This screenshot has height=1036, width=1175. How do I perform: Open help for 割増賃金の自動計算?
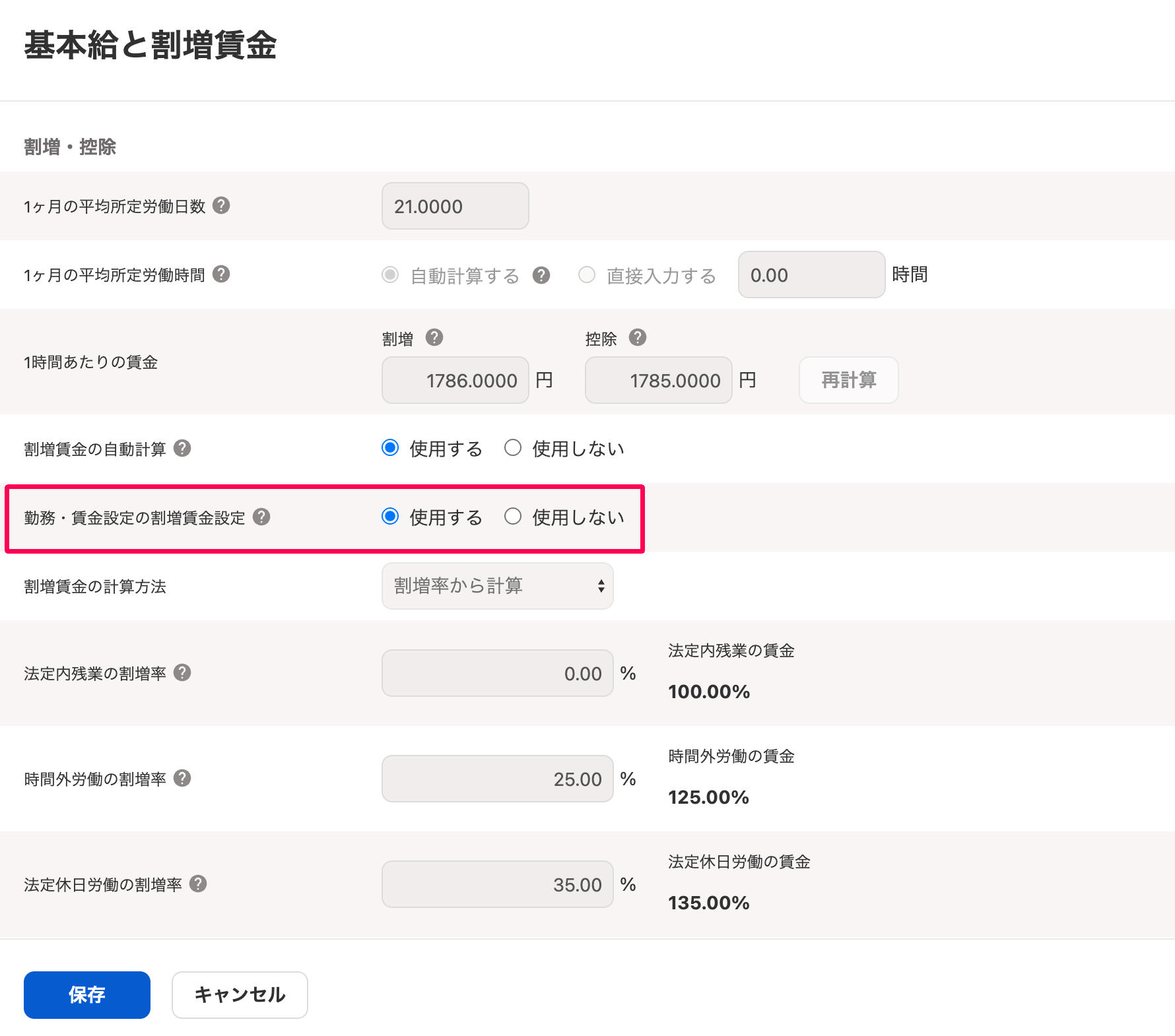click(182, 448)
